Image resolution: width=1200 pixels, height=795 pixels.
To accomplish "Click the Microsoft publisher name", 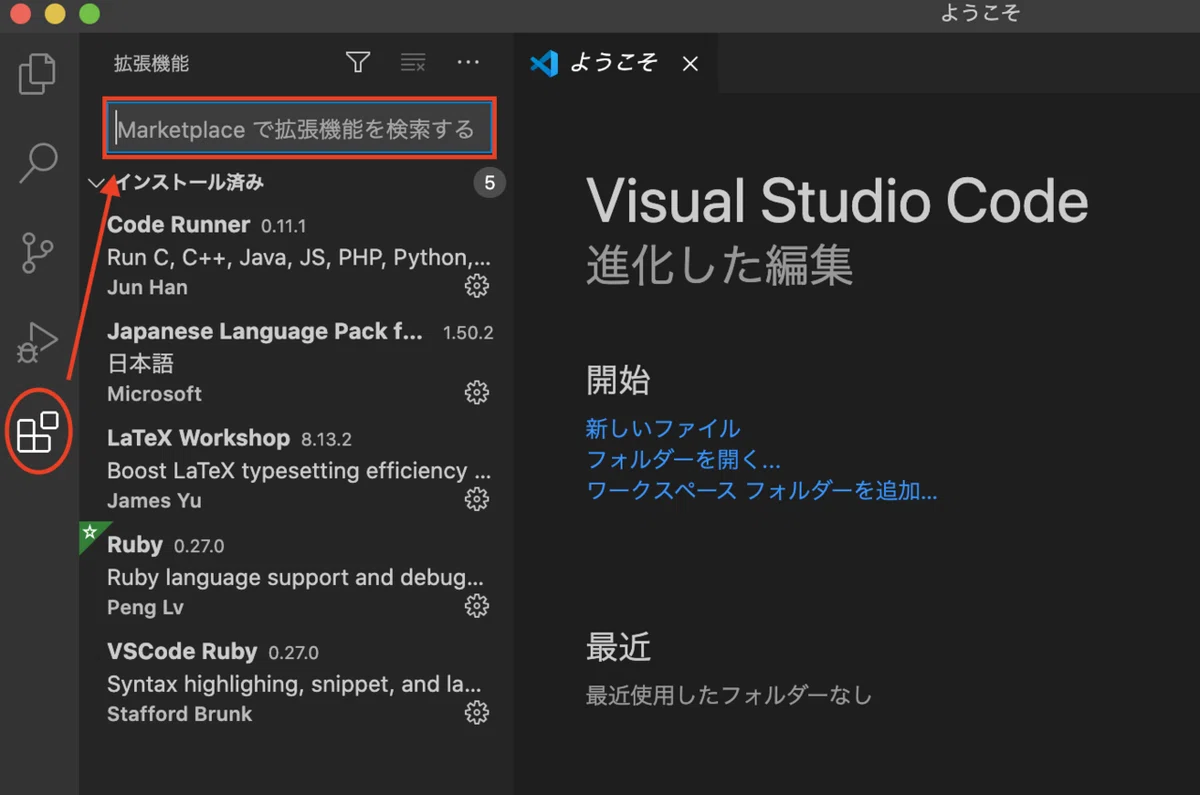I will [x=154, y=394].
